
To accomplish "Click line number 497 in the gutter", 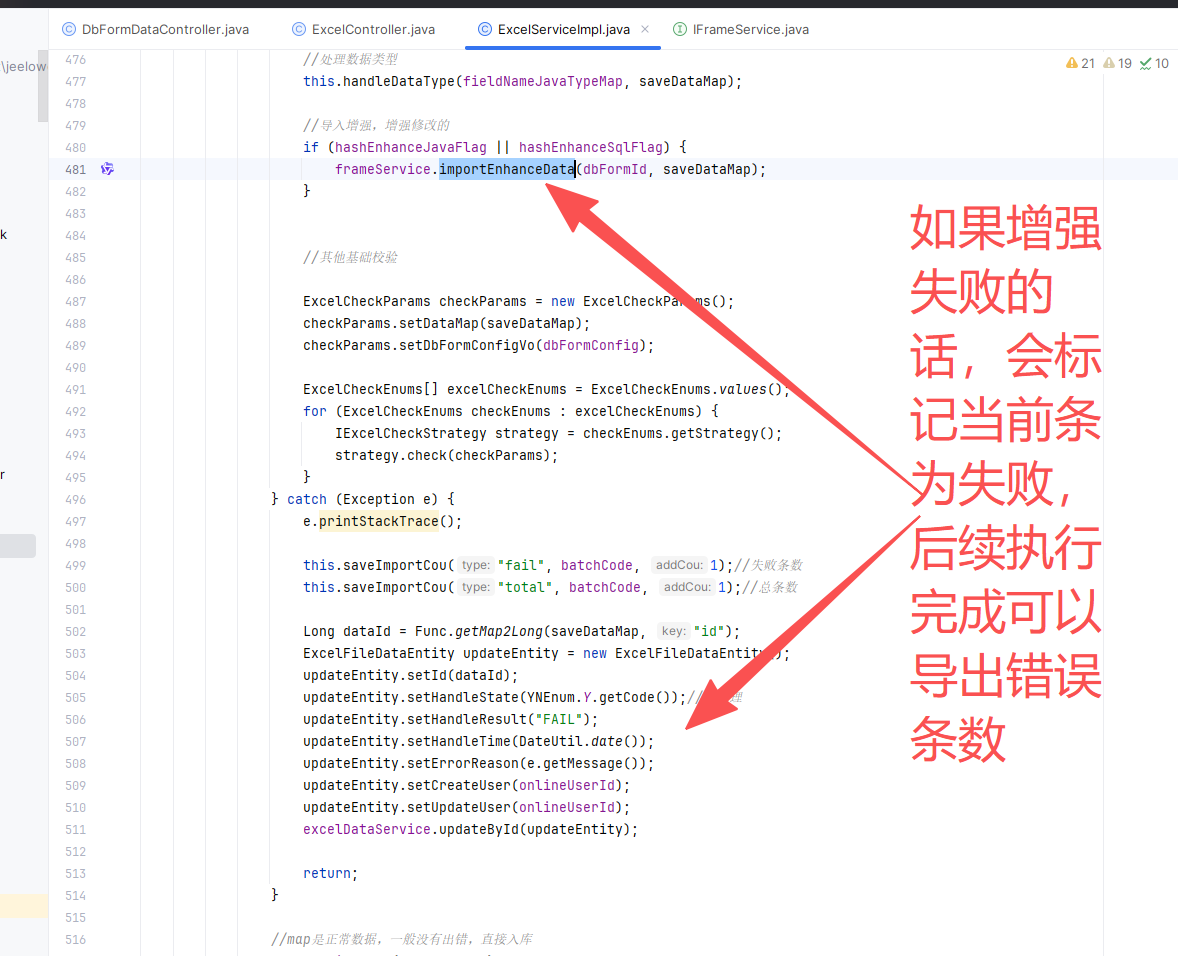I will 75,521.
